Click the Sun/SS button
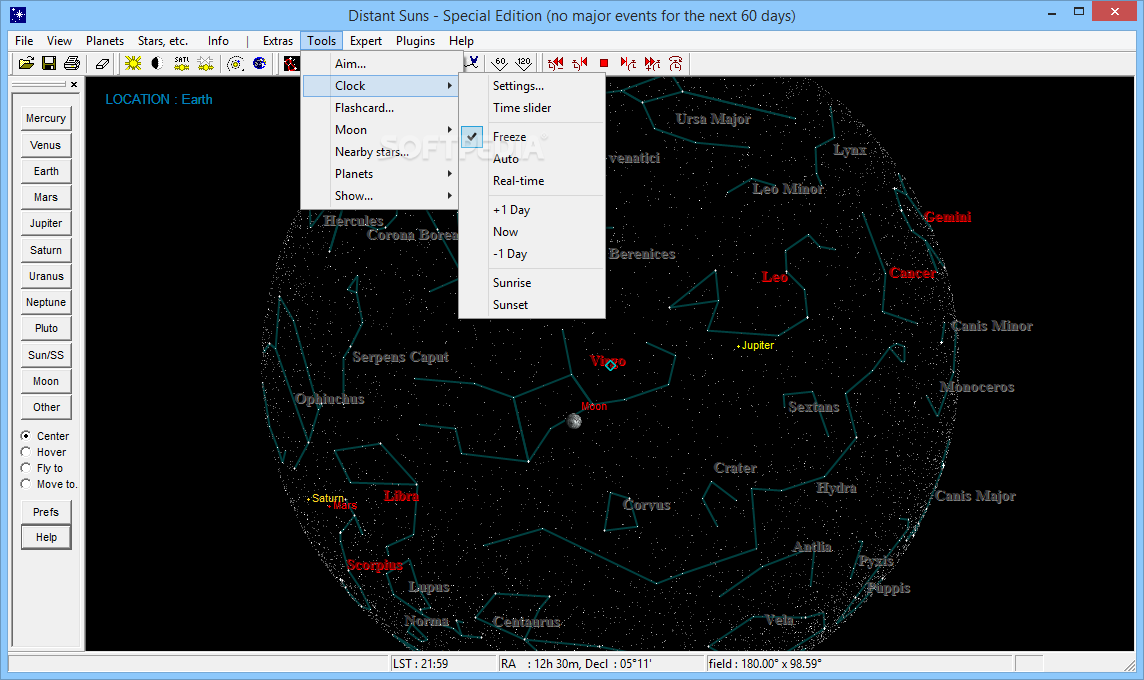 pyautogui.click(x=46, y=355)
